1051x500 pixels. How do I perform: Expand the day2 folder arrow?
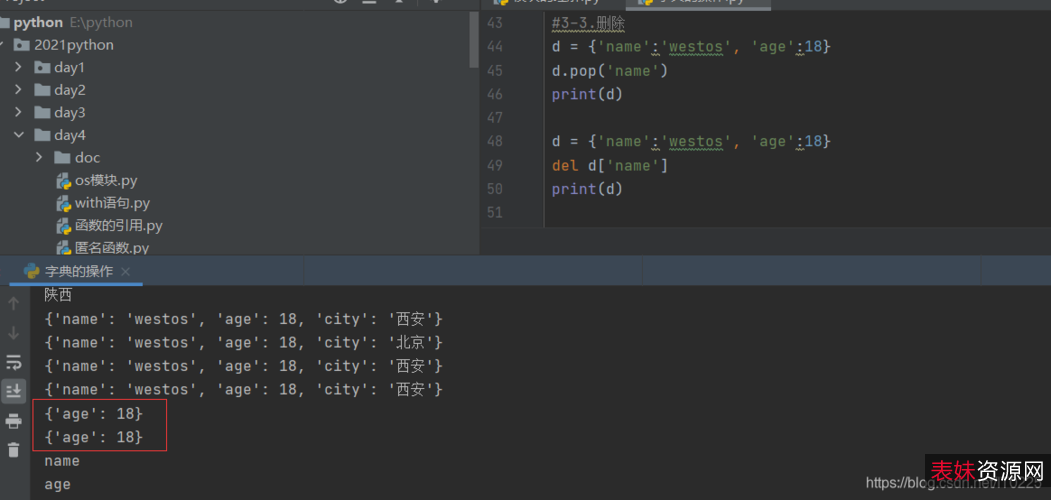(x=19, y=90)
